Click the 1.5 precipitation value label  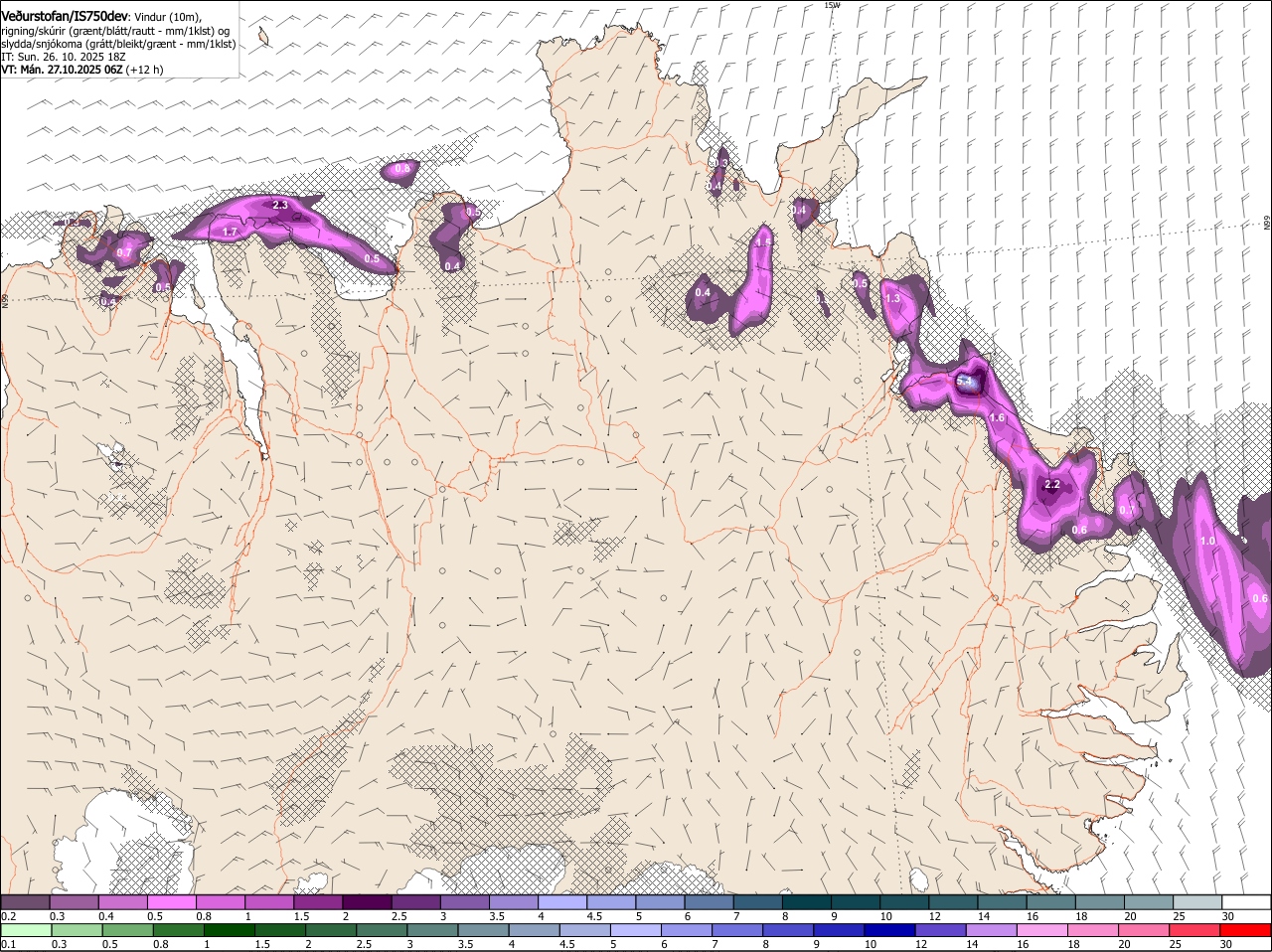[x=763, y=241]
